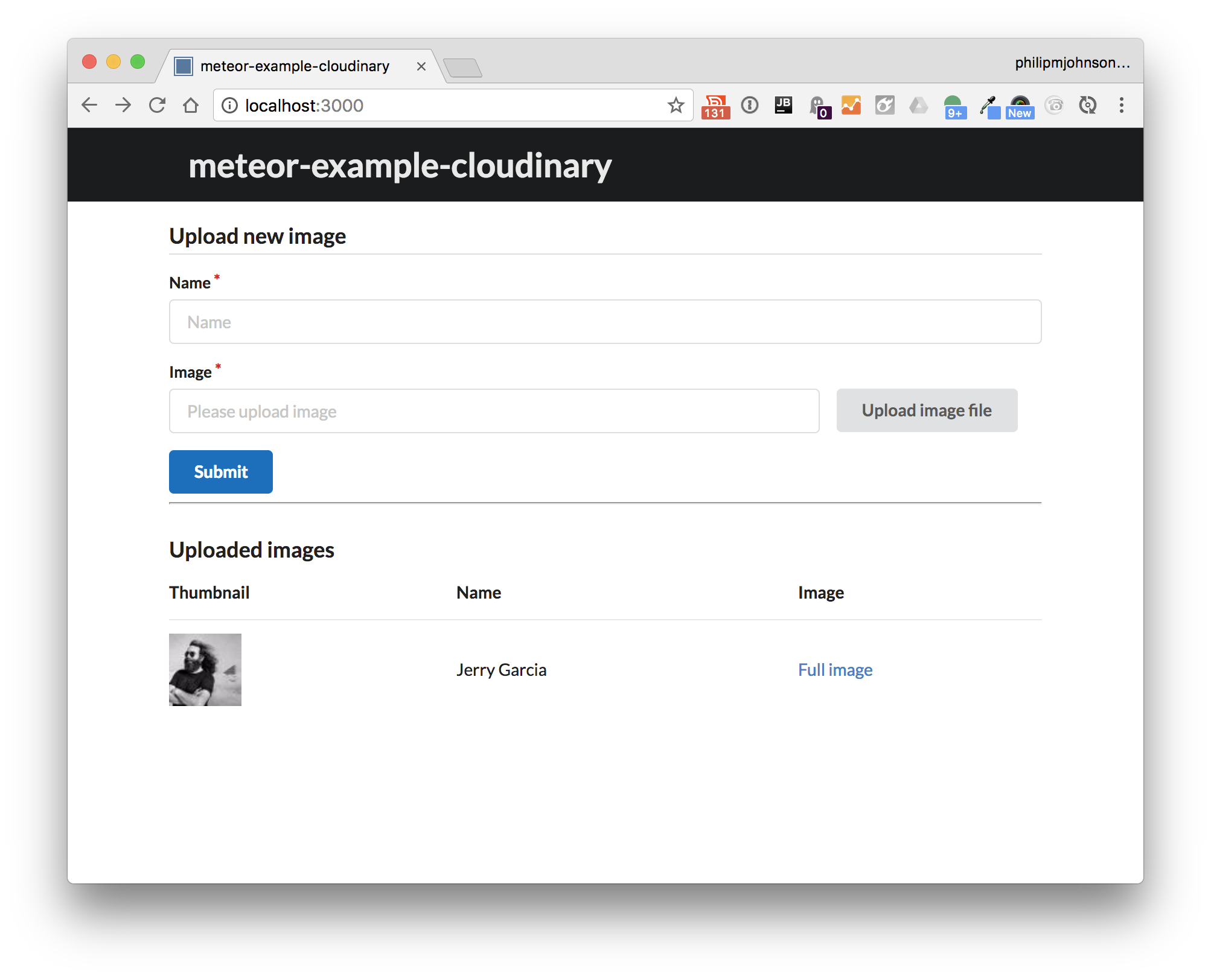
Task: Open the Google Analytics orange chart extension
Action: click(851, 106)
